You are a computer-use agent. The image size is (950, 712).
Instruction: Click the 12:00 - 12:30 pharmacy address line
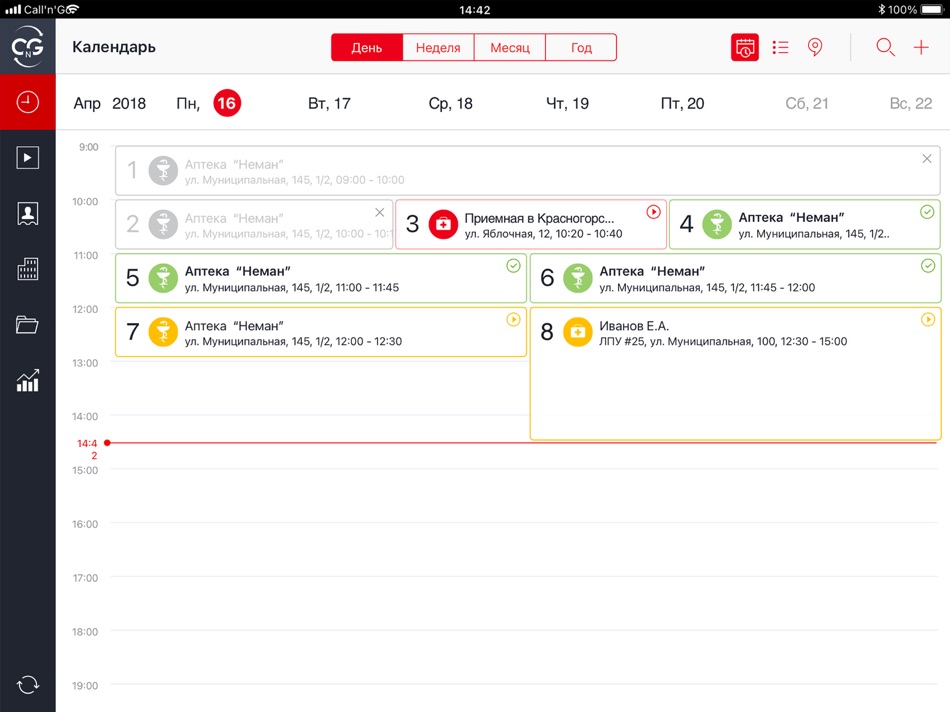293,341
